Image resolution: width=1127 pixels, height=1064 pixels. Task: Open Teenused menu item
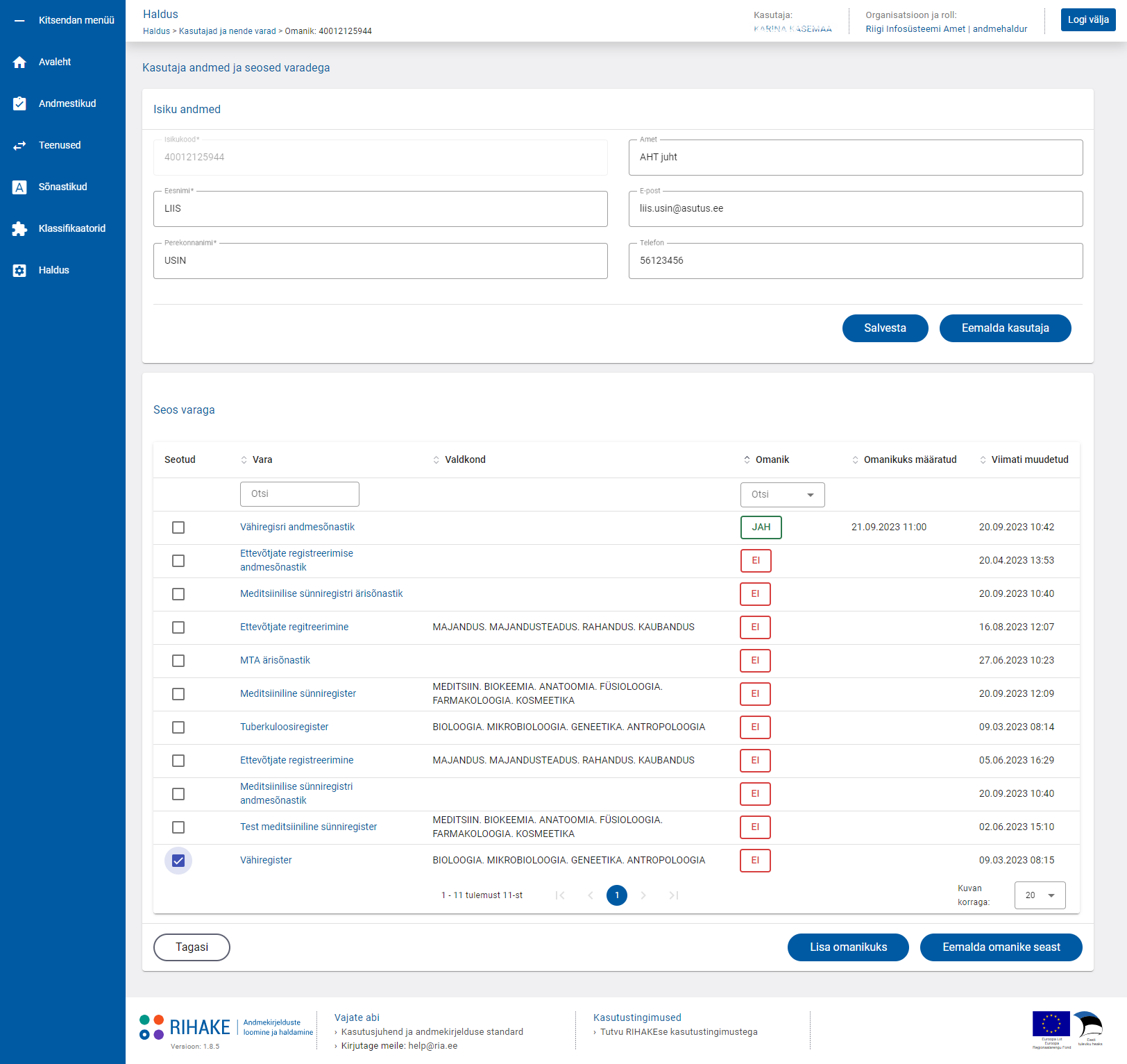(x=60, y=145)
